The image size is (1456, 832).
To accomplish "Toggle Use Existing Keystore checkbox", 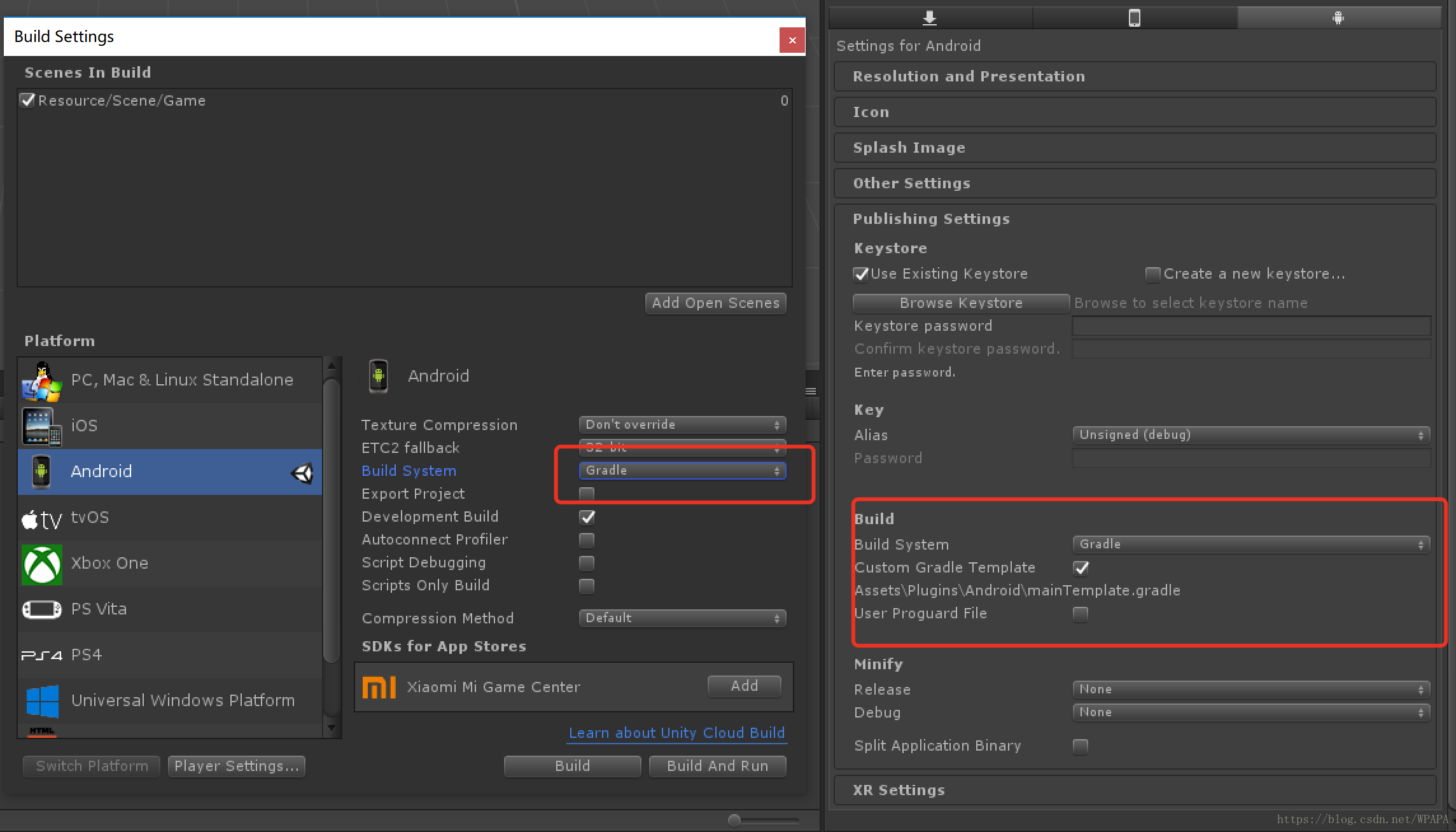I will click(861, 274).
